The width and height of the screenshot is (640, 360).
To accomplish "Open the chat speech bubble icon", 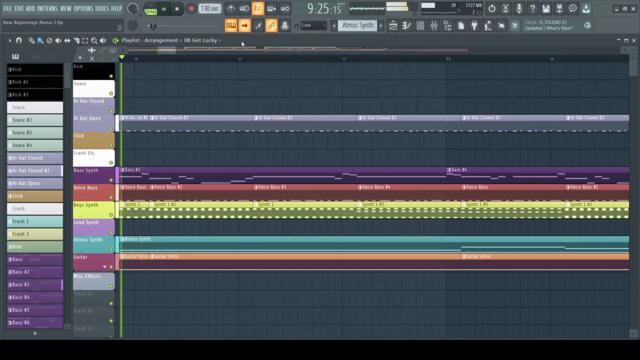I will click(573, 8).
